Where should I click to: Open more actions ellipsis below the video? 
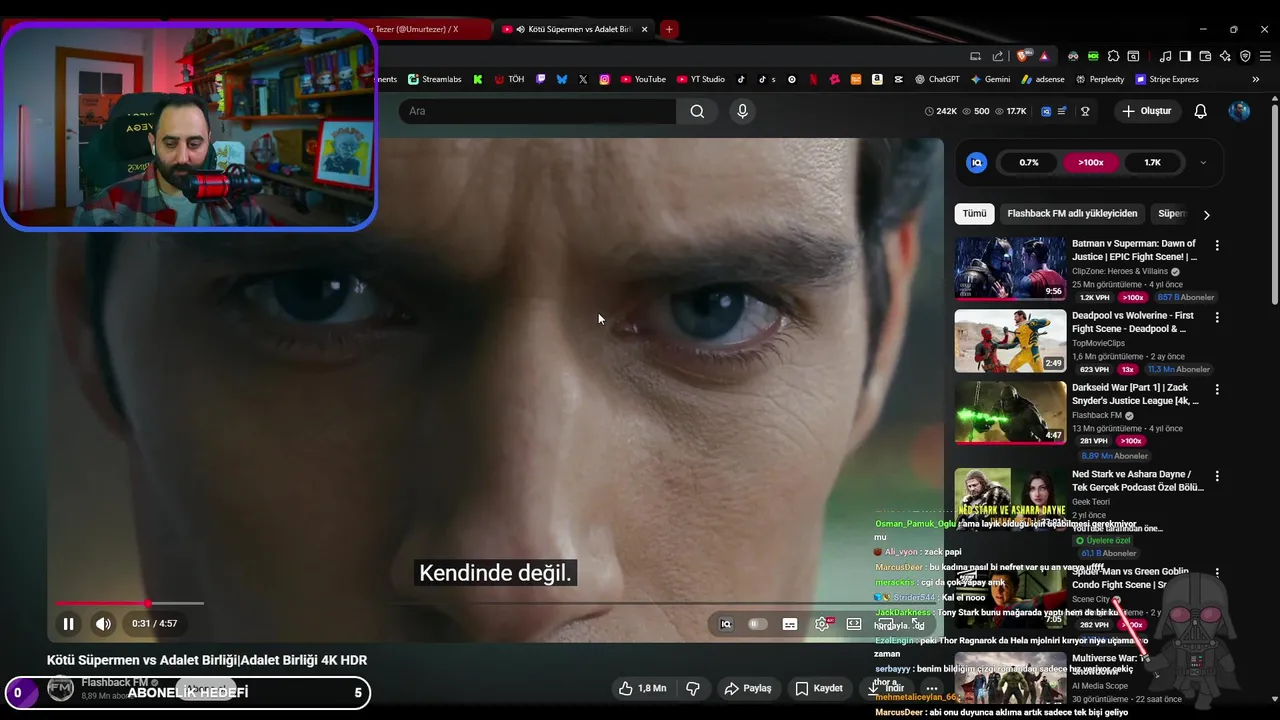pyautogui.click(x=931, y=688)
